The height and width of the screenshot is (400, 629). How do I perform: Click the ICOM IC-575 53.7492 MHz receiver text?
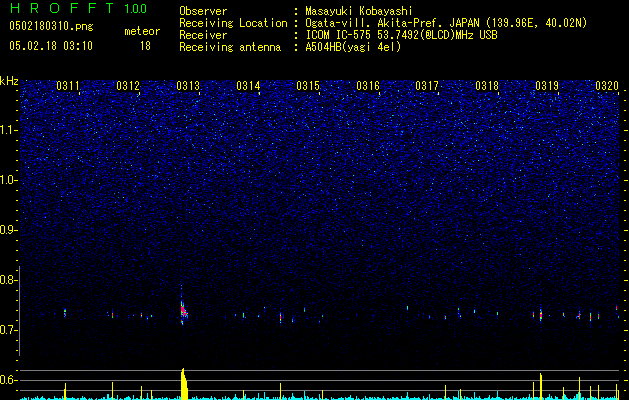[x=401, y=35]
